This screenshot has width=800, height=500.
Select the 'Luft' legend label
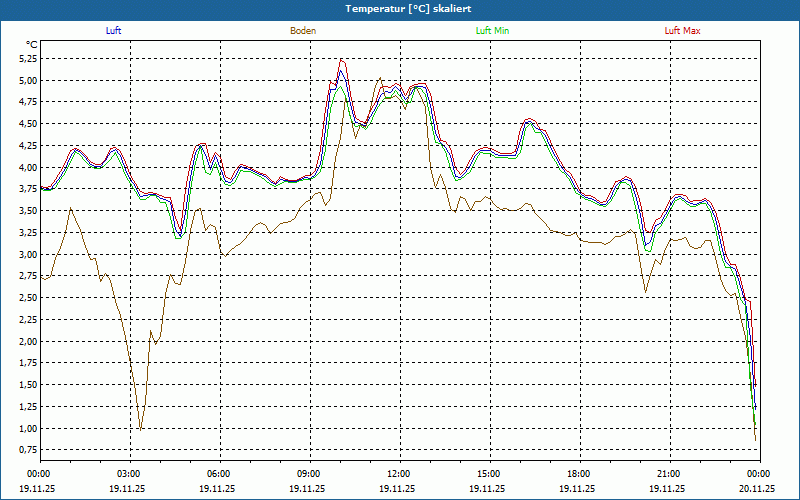click(113, 31)
